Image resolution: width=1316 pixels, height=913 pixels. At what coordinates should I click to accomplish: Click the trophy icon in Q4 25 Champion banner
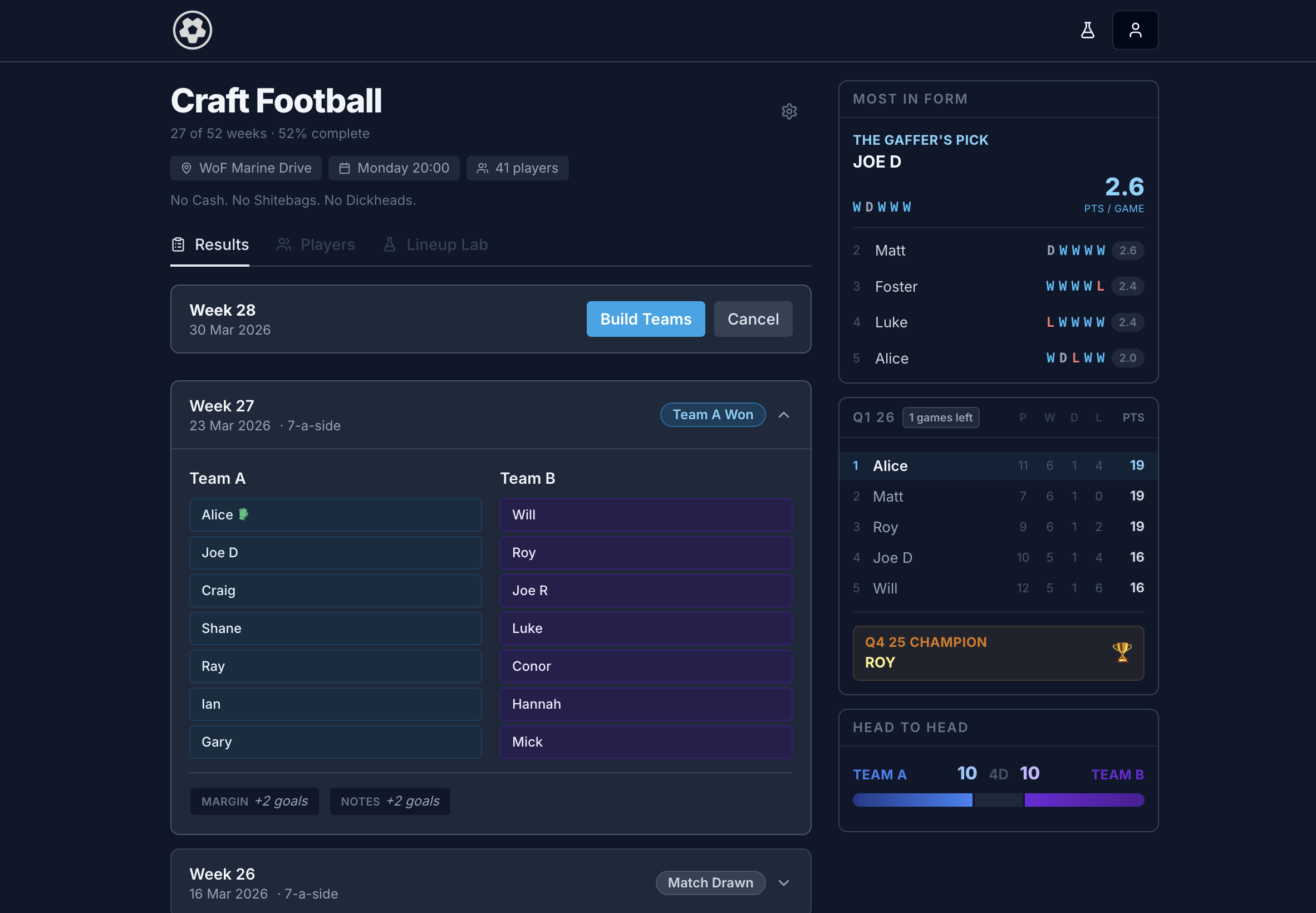(x=1122, y=652)
